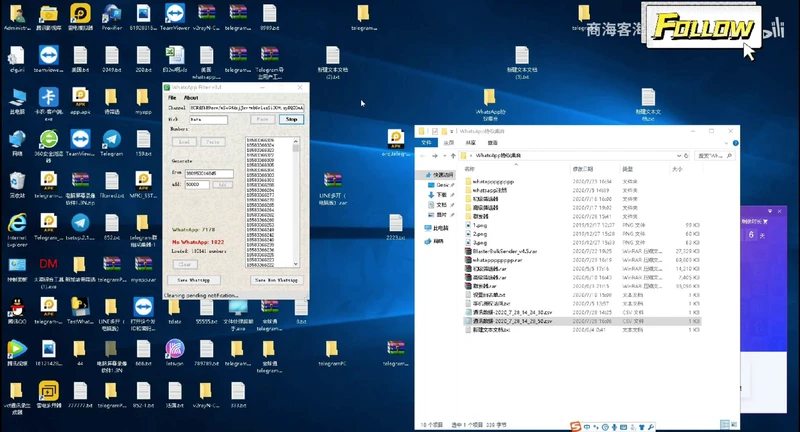Select the Filtered.txt desktop file
The height and width of the screenshot is (432, 800).
(112, 185)
